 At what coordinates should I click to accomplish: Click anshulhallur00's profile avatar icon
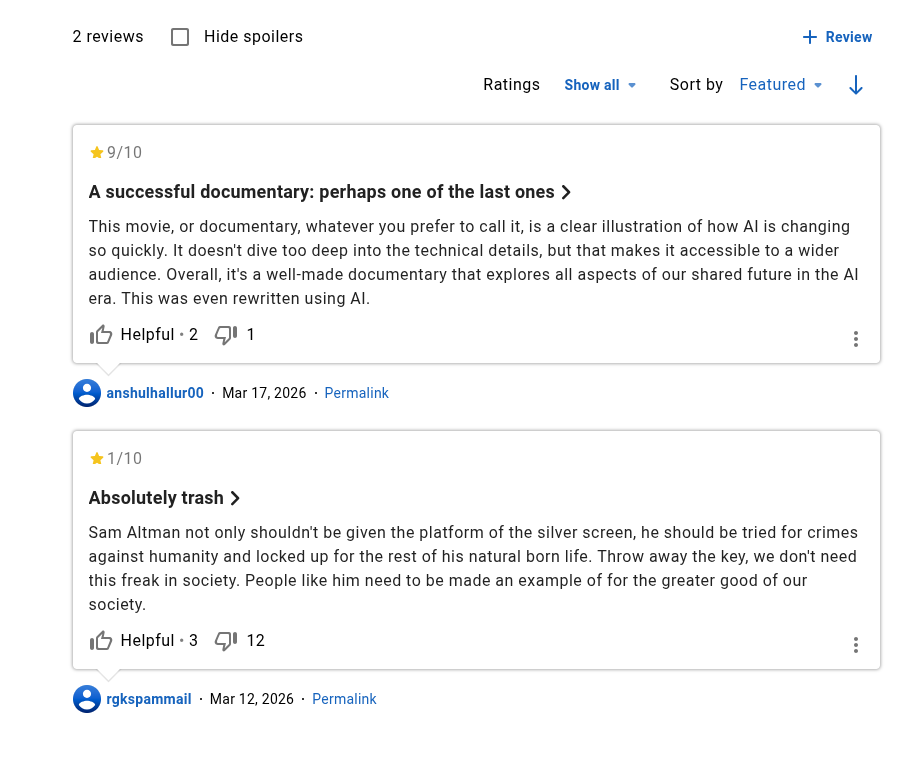tap(87, 393)
